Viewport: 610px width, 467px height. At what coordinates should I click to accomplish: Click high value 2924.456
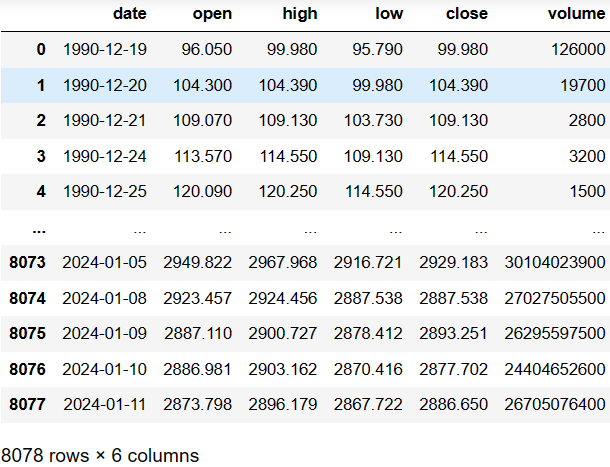tap(283, 298)
